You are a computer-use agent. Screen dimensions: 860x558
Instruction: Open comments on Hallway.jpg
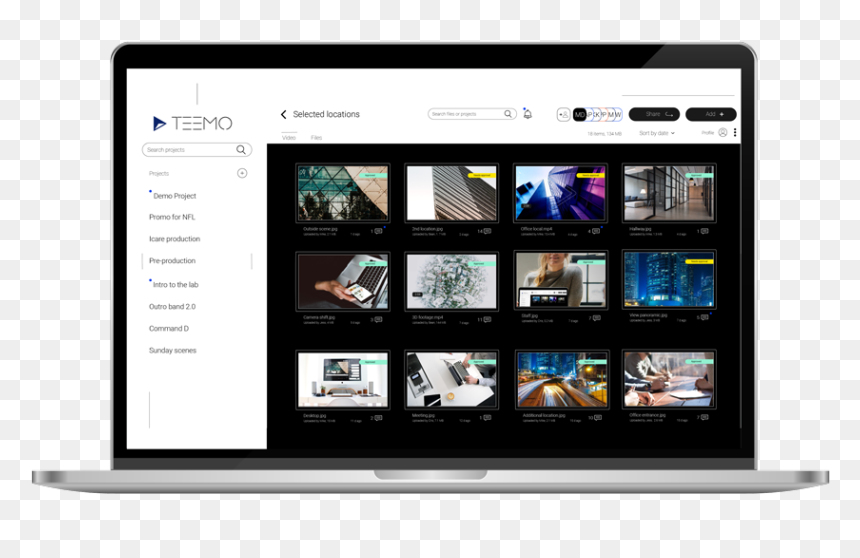pyautogui.click(x=705, y=232)
